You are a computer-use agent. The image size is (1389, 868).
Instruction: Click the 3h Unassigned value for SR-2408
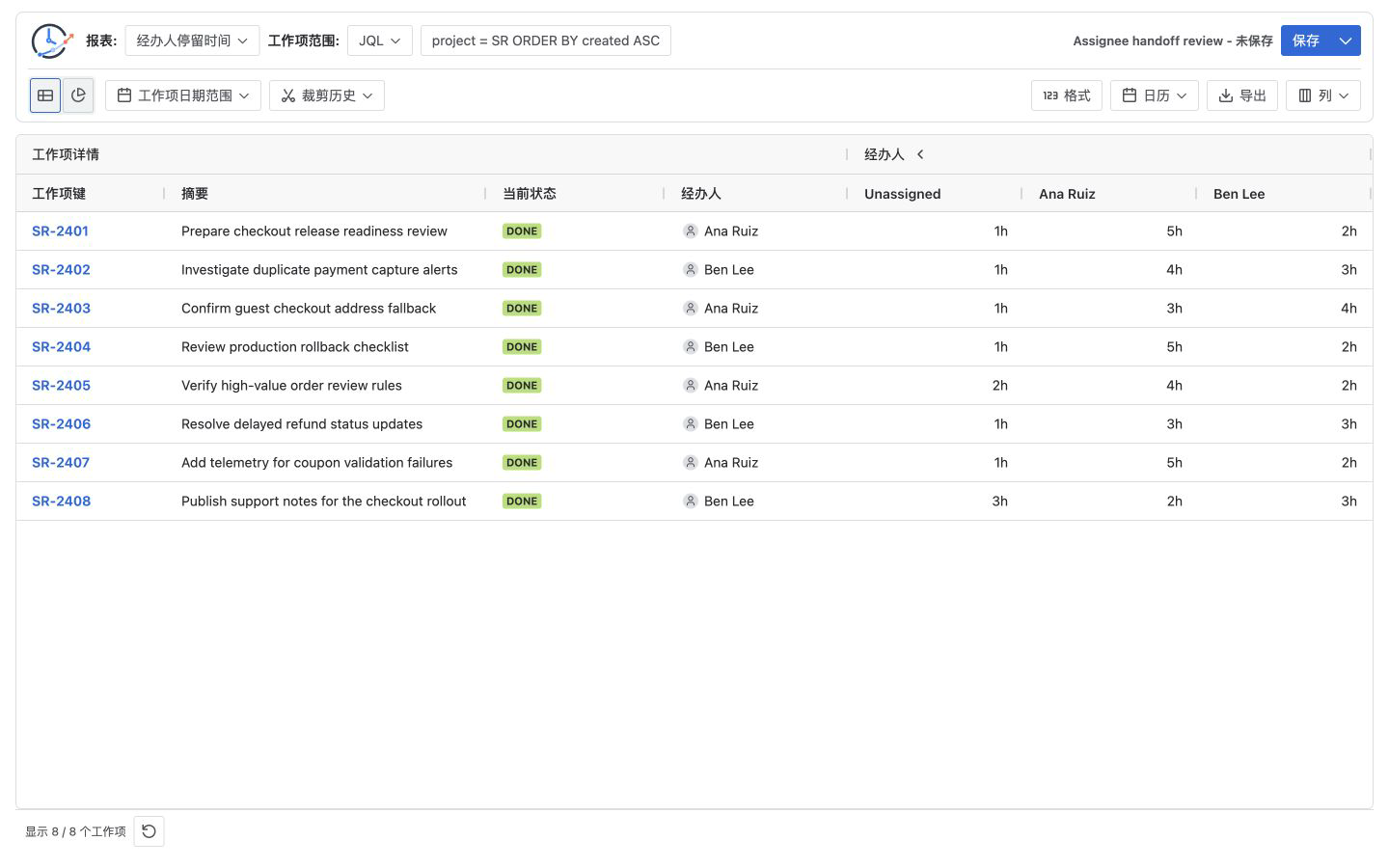(x=999, y=502)
